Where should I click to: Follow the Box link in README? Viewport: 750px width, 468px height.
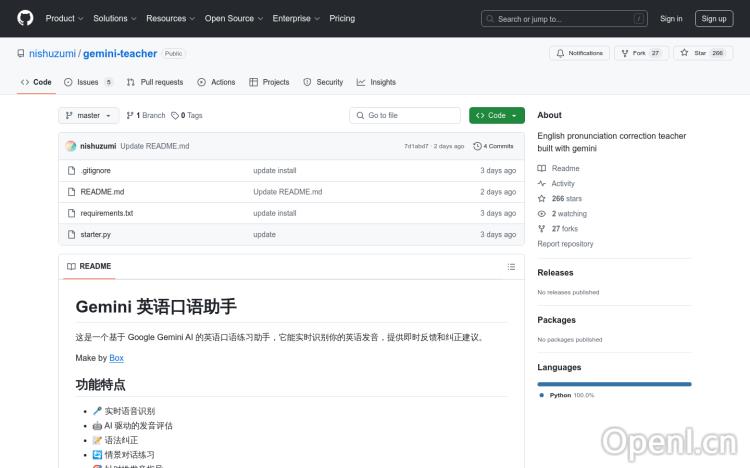click(116, 358)
